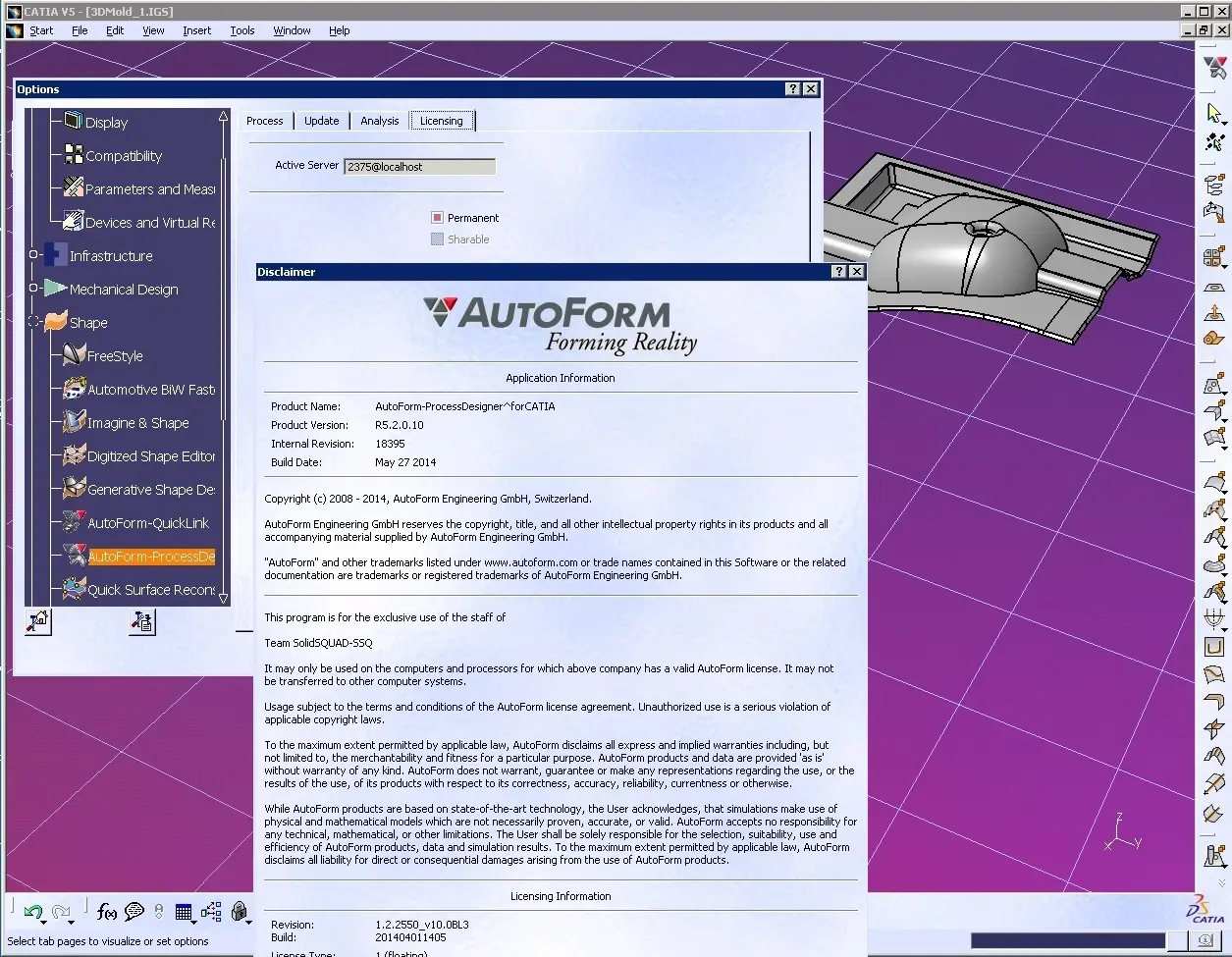The width and height of the screenshot is (1232, 957).
Task: Open the File menu
Action: tap(80, 30)
